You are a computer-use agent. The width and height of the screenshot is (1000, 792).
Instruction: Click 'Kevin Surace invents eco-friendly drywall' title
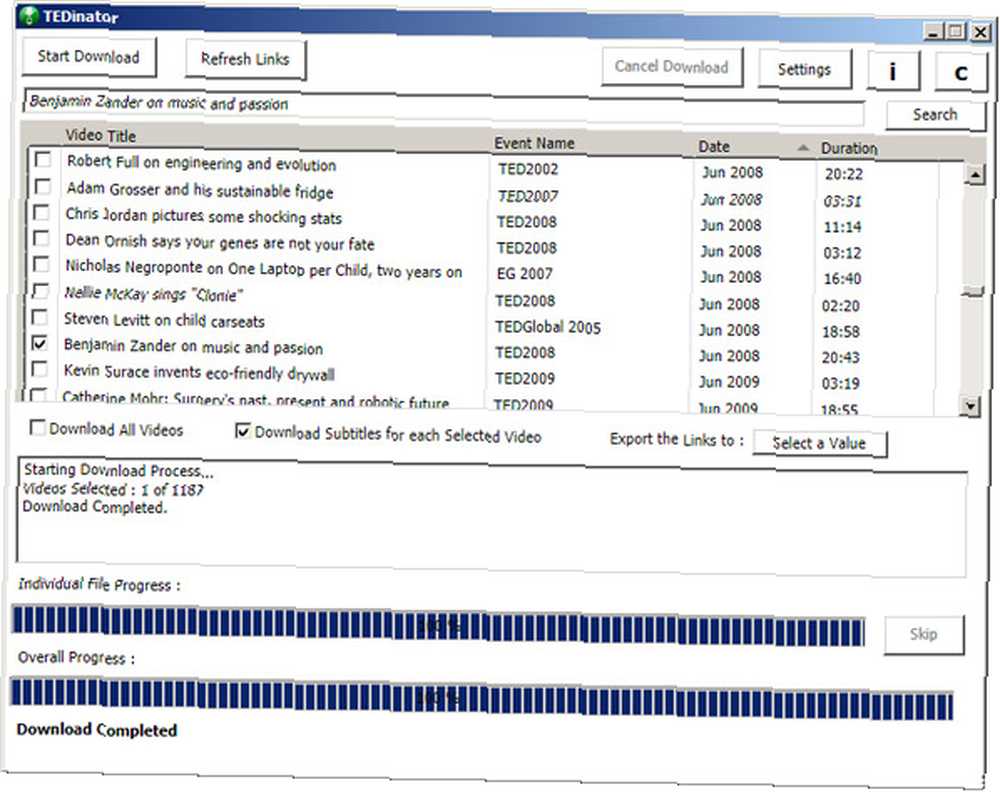(x=199, y=372)
